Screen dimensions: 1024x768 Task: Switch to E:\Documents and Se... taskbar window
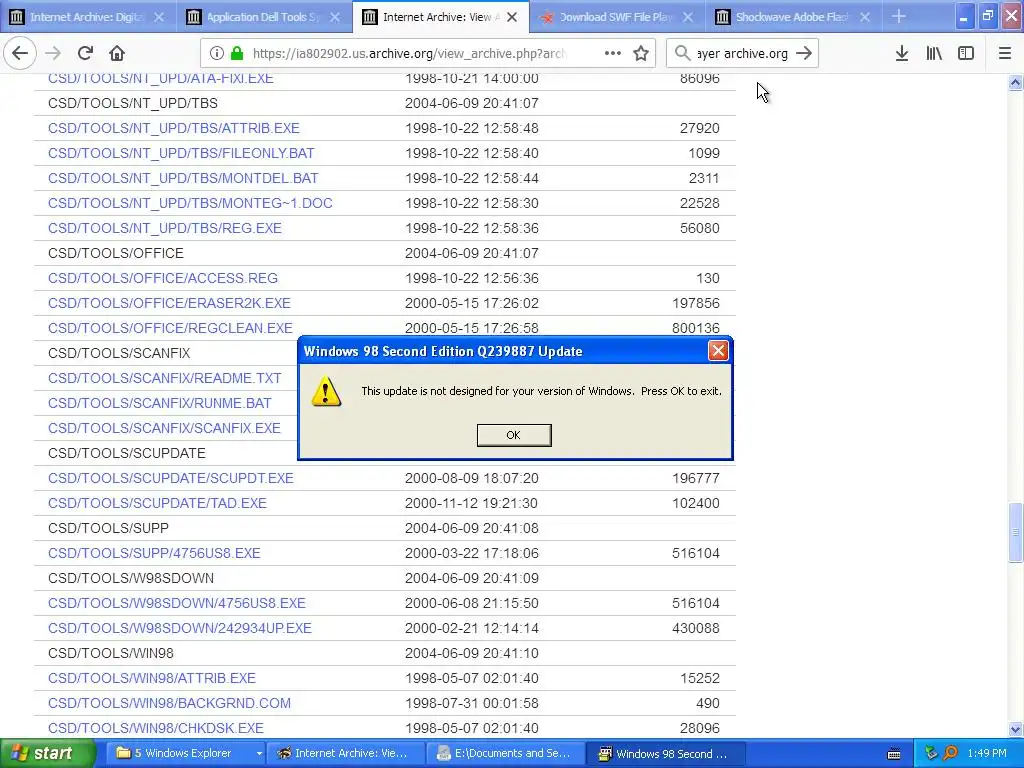pos(506,753)
